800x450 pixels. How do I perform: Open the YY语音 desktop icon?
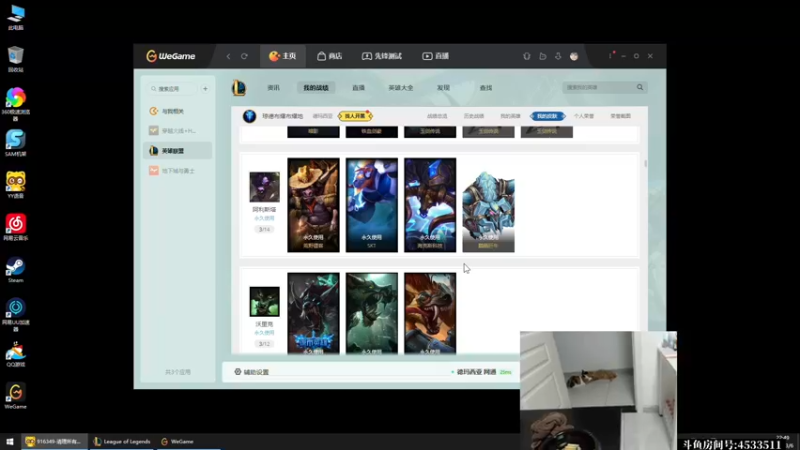click(x=16, y=185)
